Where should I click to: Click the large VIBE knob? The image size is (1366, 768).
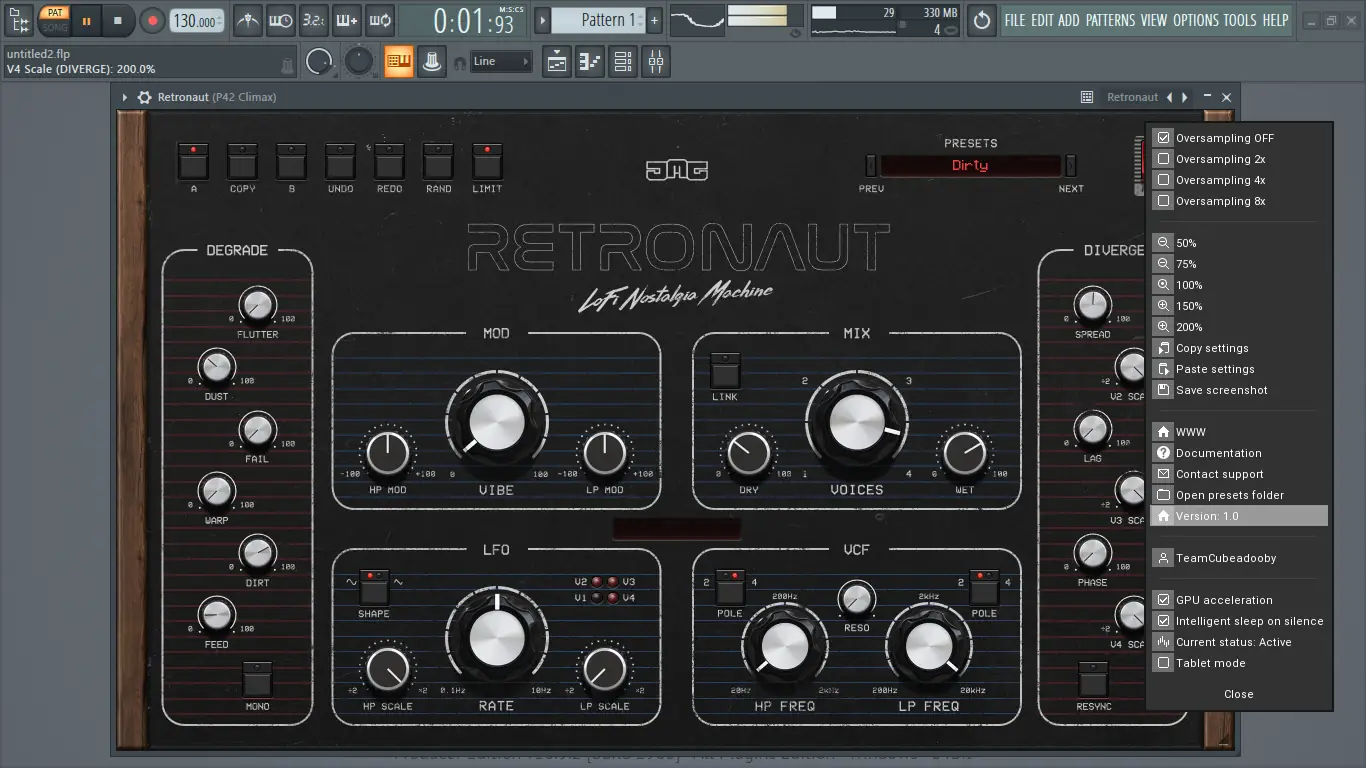[x=496, y=422]
